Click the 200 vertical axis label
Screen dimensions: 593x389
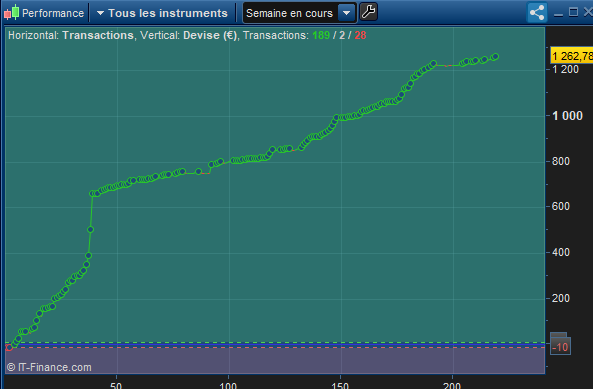tap(560, 298)
